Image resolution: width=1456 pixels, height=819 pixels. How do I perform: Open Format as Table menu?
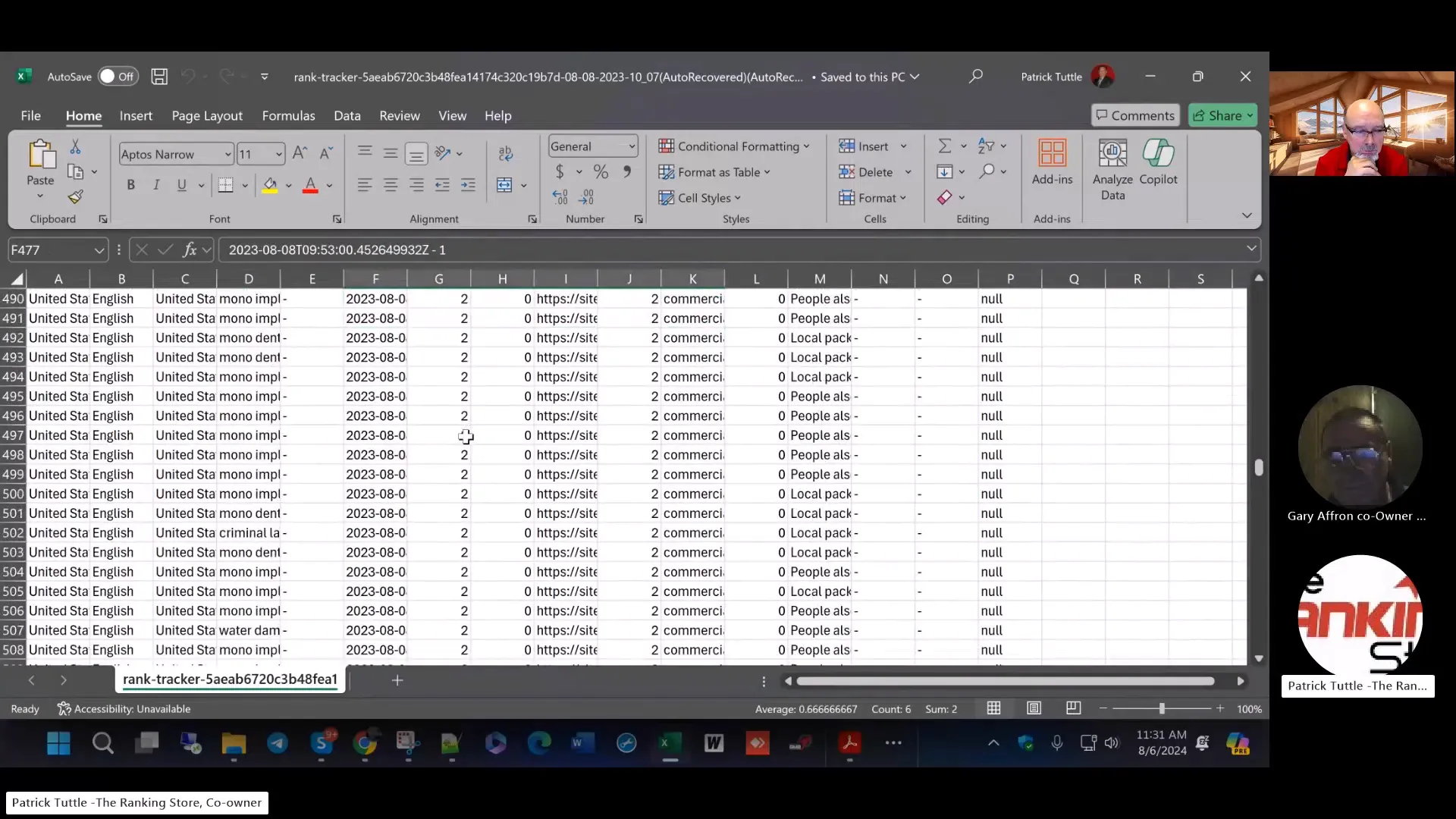pos(714,172)
